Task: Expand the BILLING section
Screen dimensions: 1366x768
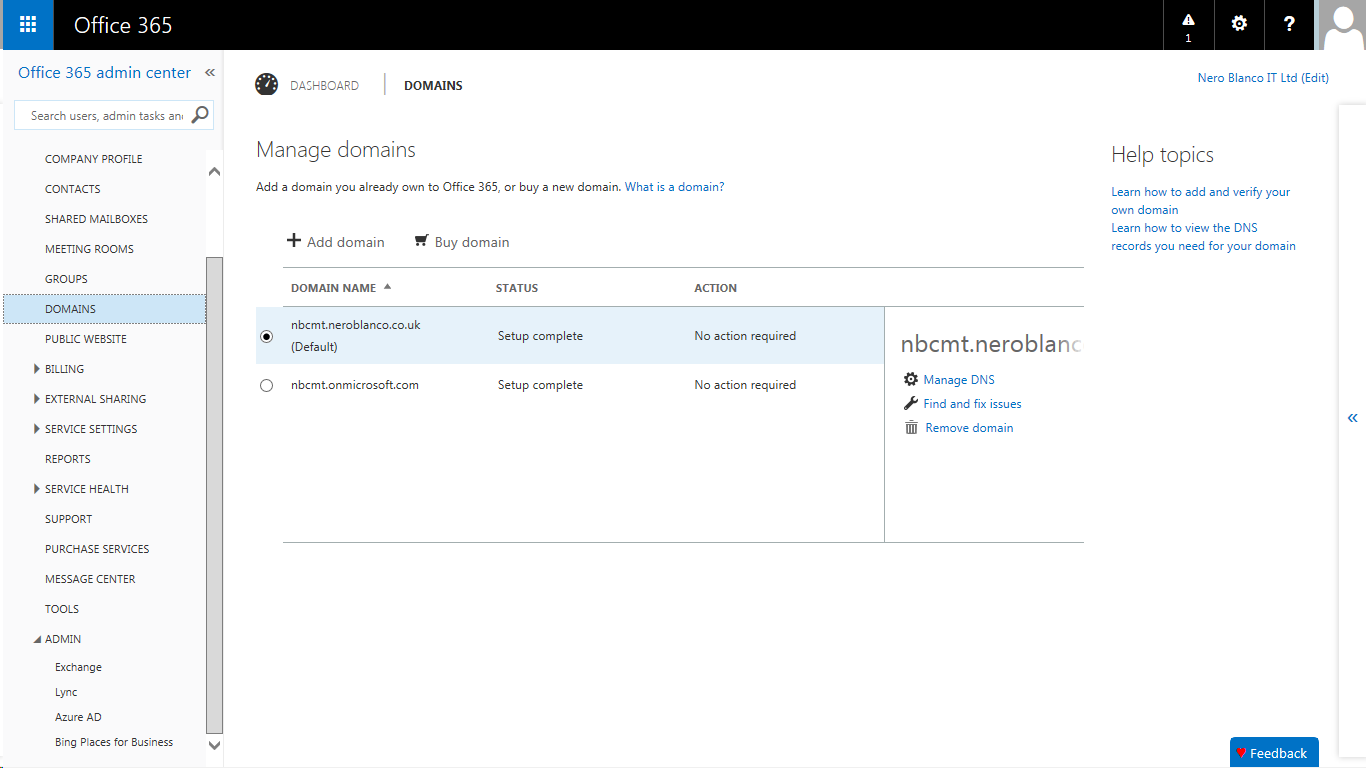Action: point(37,369)
